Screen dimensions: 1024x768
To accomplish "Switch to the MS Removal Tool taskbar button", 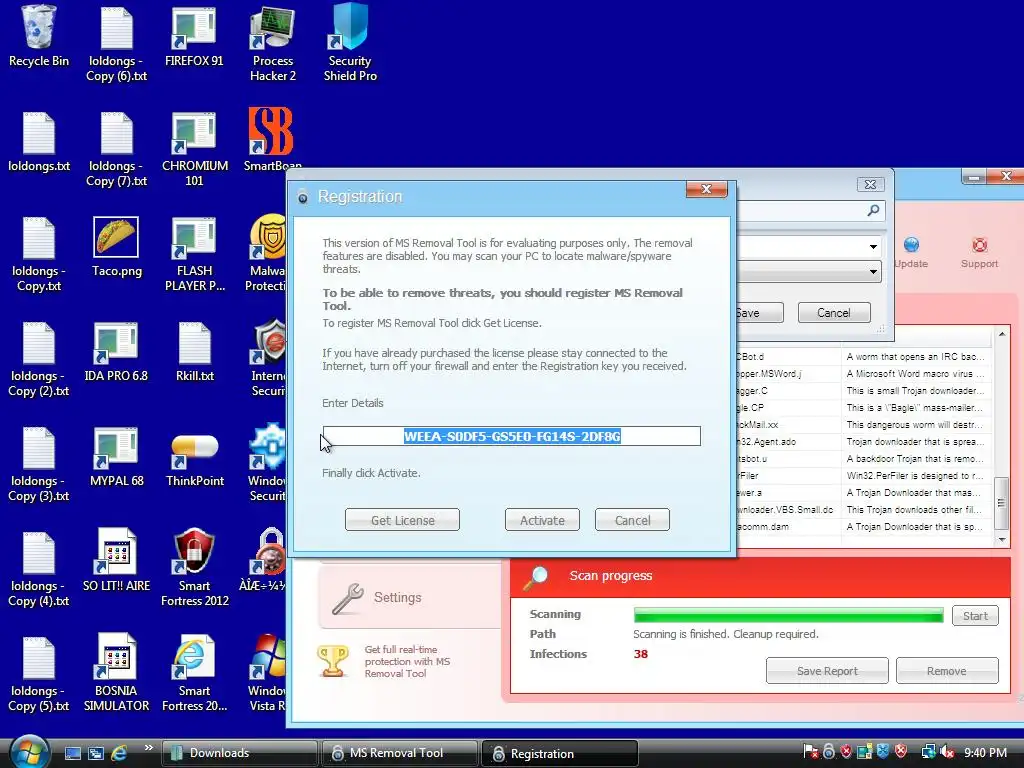I will pyautogui.click(x=399, y=753).
